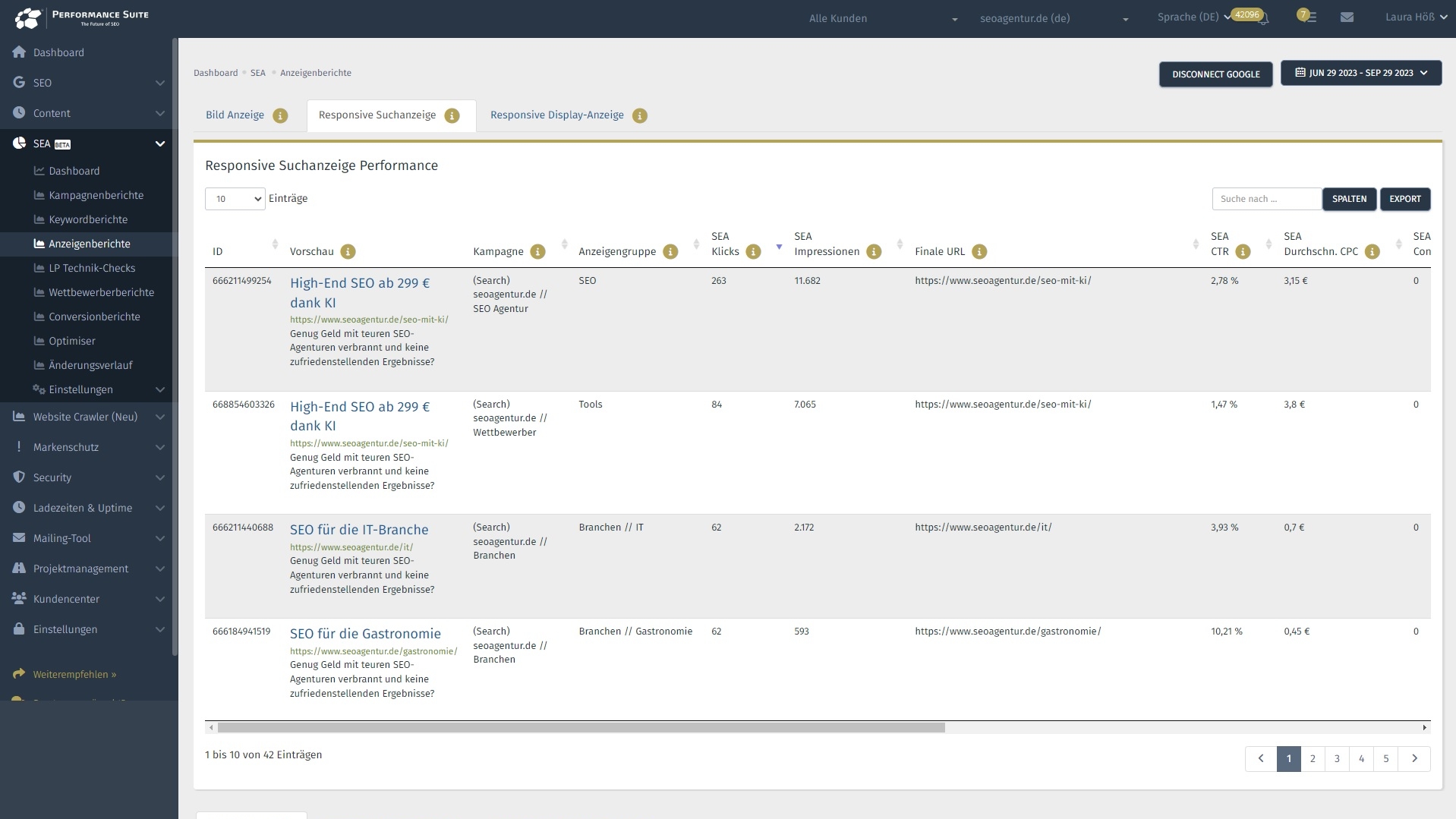Go to page 2 of results
This screenshot has width=1456, height=819.
click(1313, 758)
